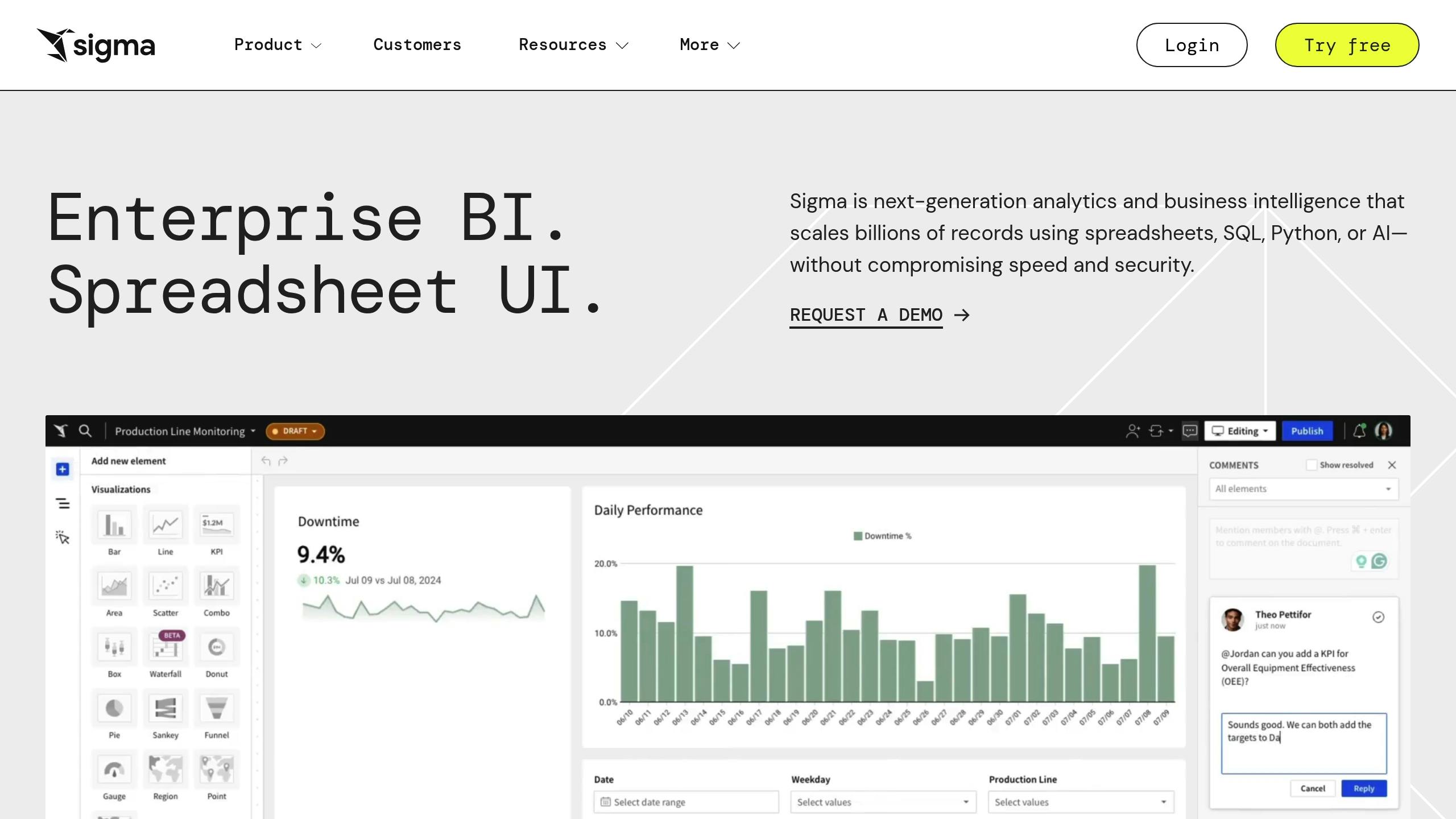Click the Sigma logo in the header
Viewport: 1456px width, 819px height.
click(96, 45)
